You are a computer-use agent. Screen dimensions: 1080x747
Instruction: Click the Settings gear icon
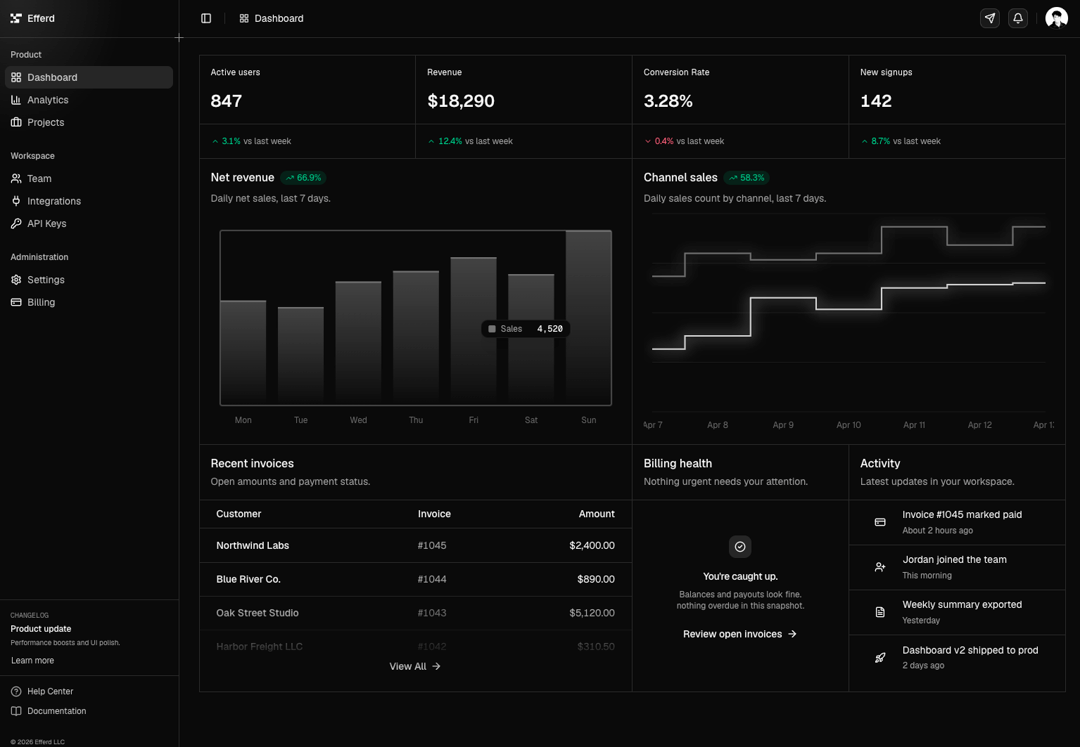16,280
